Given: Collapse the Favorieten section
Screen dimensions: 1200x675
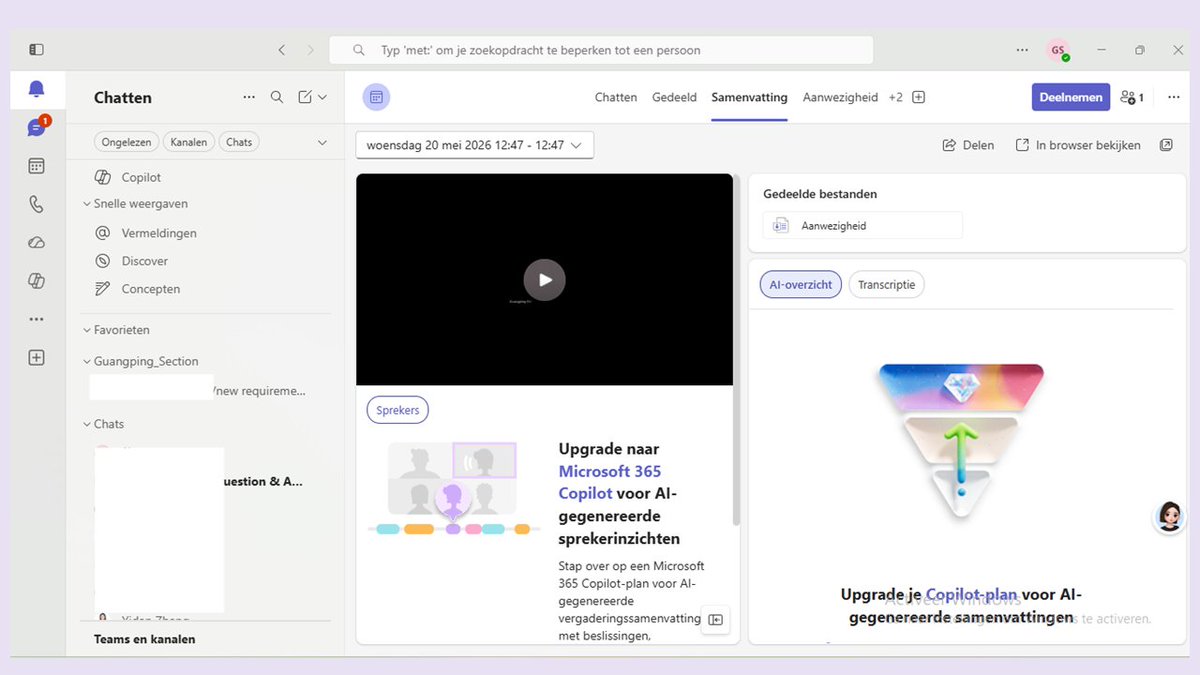Looking at the screenshot, I should tap(116, 330).
